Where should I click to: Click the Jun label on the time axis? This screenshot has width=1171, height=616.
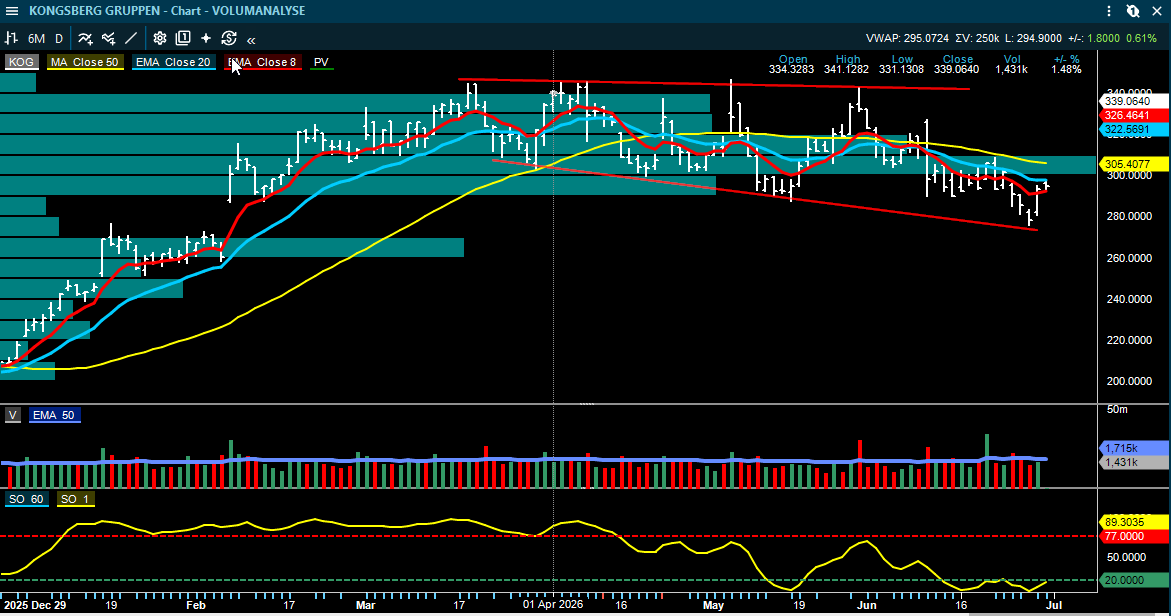[x=866, y=605]
